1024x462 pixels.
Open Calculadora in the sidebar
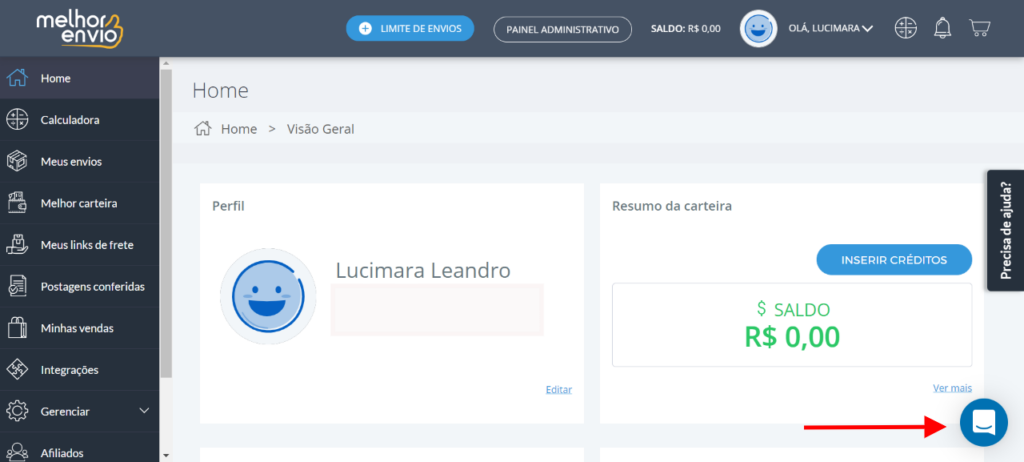[x=80, y=120]
